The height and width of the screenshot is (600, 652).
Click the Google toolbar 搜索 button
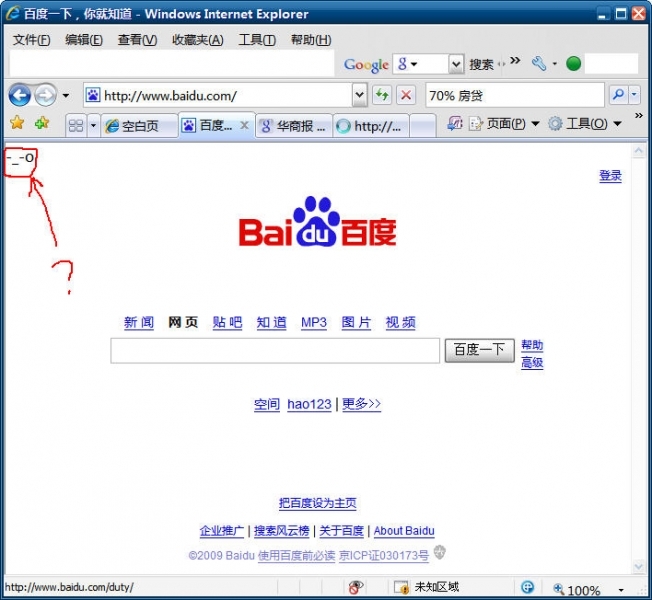click(481, 64)
